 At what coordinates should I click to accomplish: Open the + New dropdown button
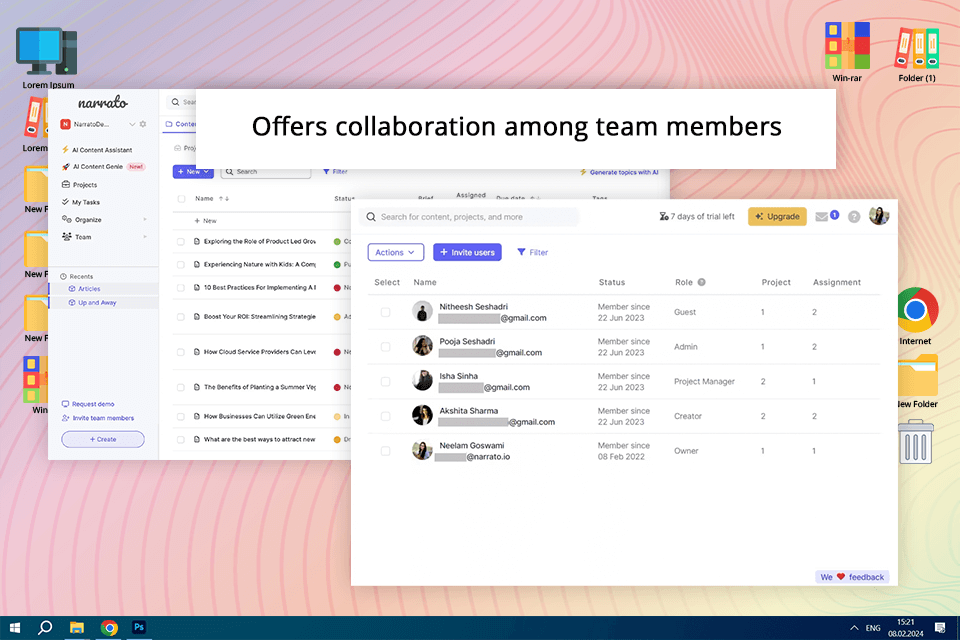(193, 172)
